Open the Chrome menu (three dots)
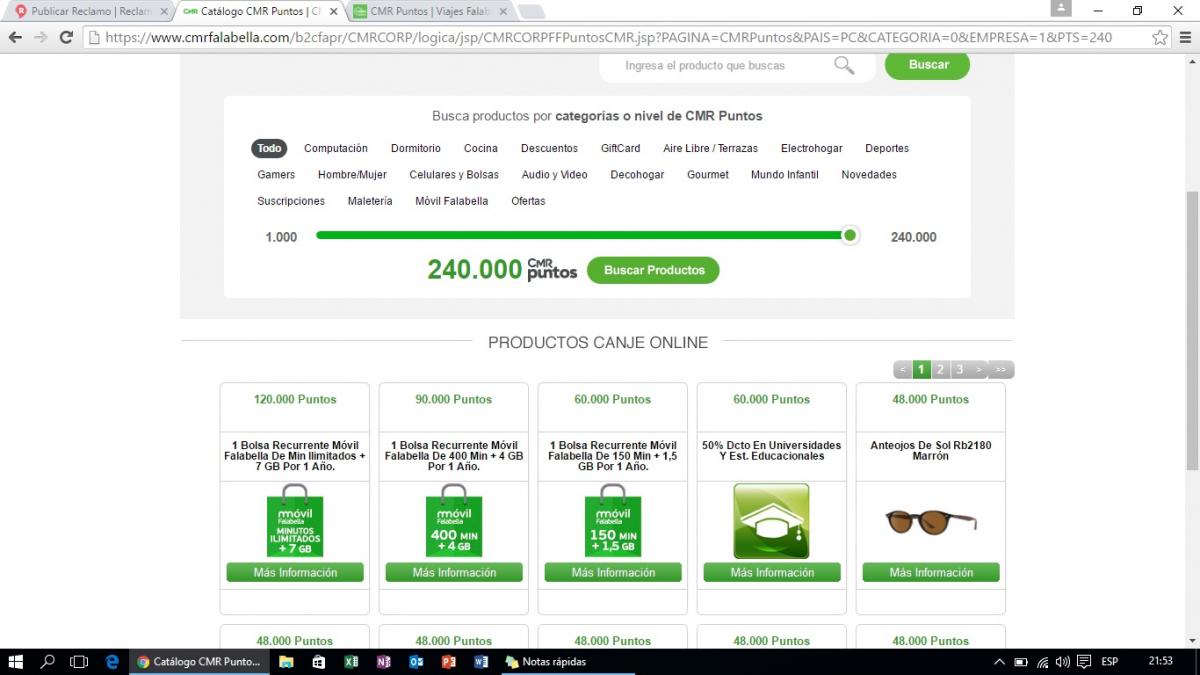Viewport: 1200px width, 675px height. tap(1184, 37)
